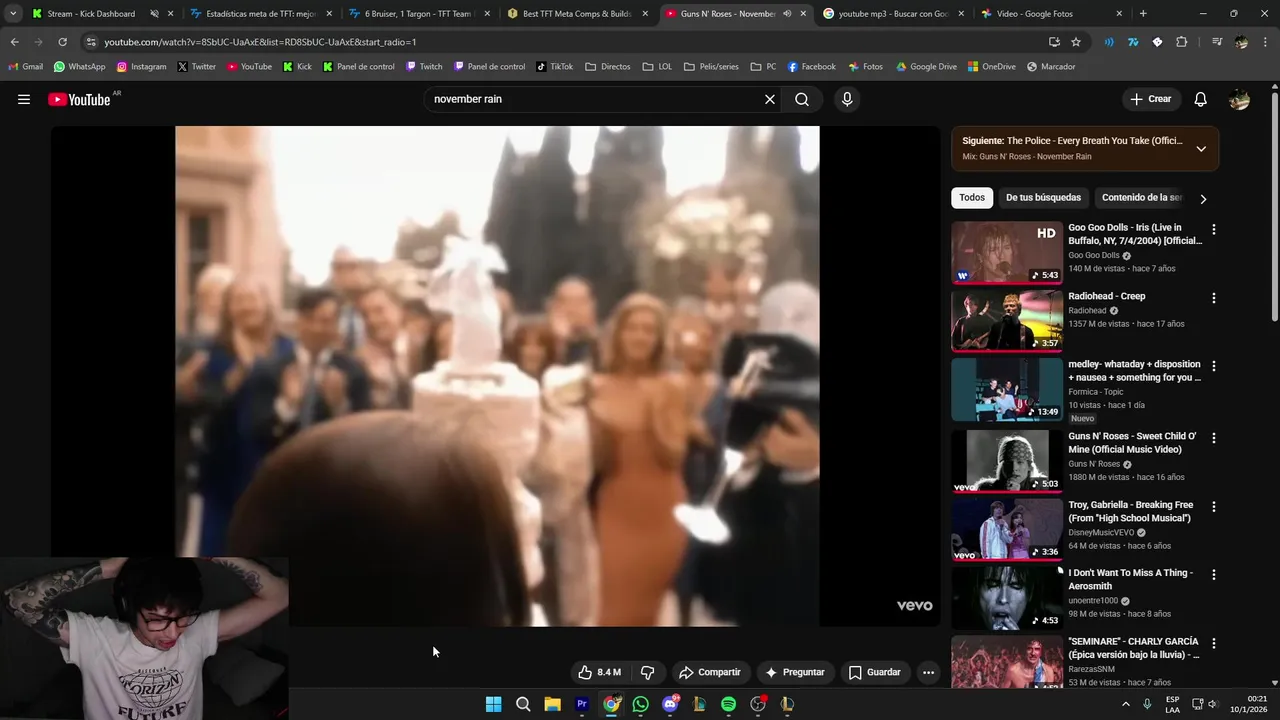
Task: Open the Pelis/series bookmarks folder
Action: pos(711,67)
